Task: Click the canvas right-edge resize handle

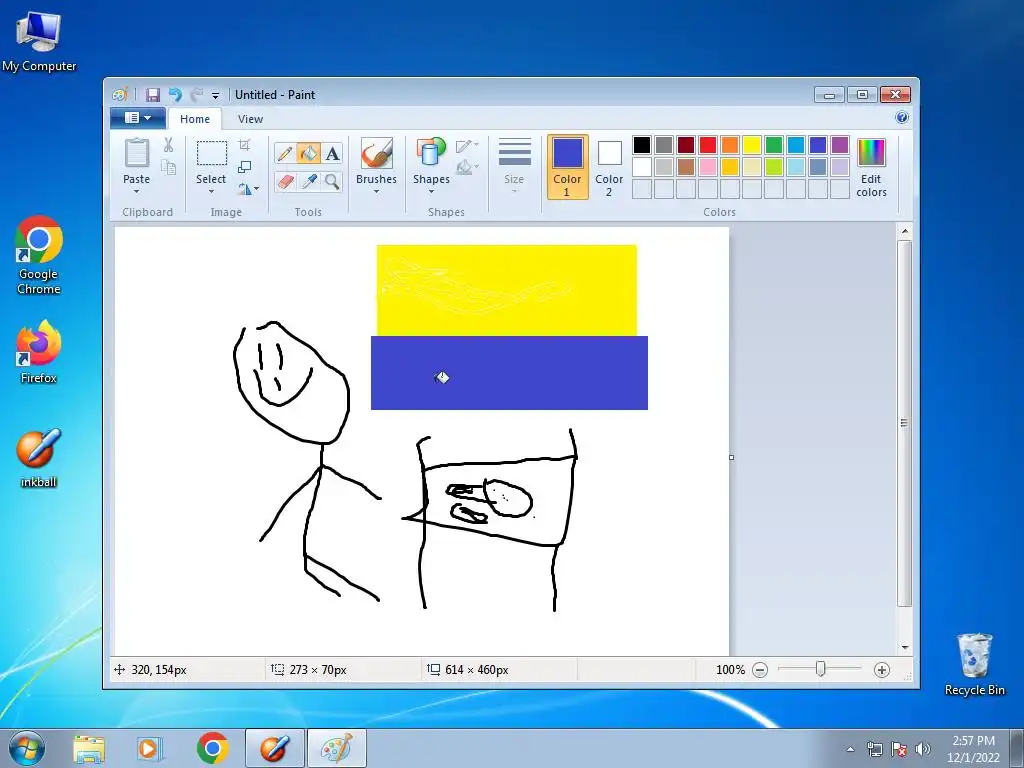Action: click(x=731, y=457)
